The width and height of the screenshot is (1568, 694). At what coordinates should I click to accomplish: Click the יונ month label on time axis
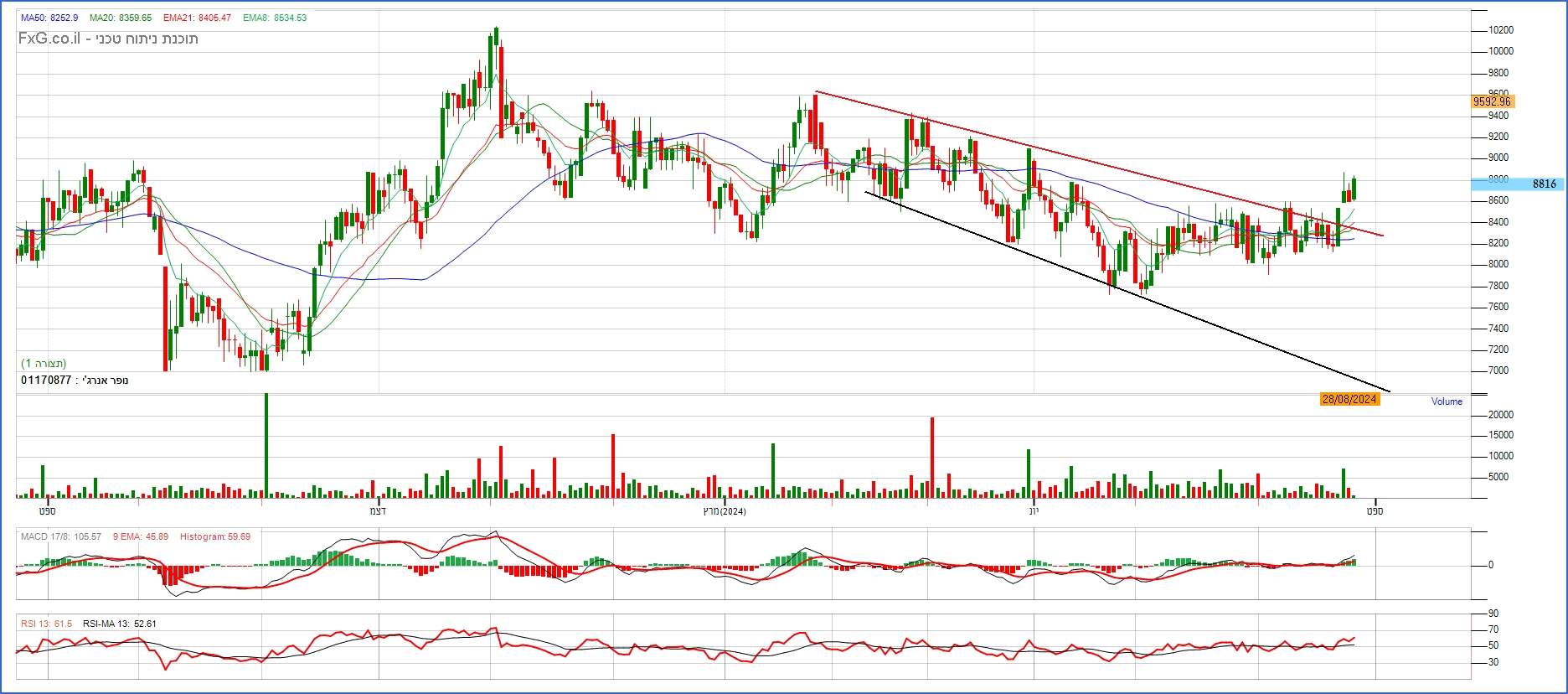point(1034,510)
